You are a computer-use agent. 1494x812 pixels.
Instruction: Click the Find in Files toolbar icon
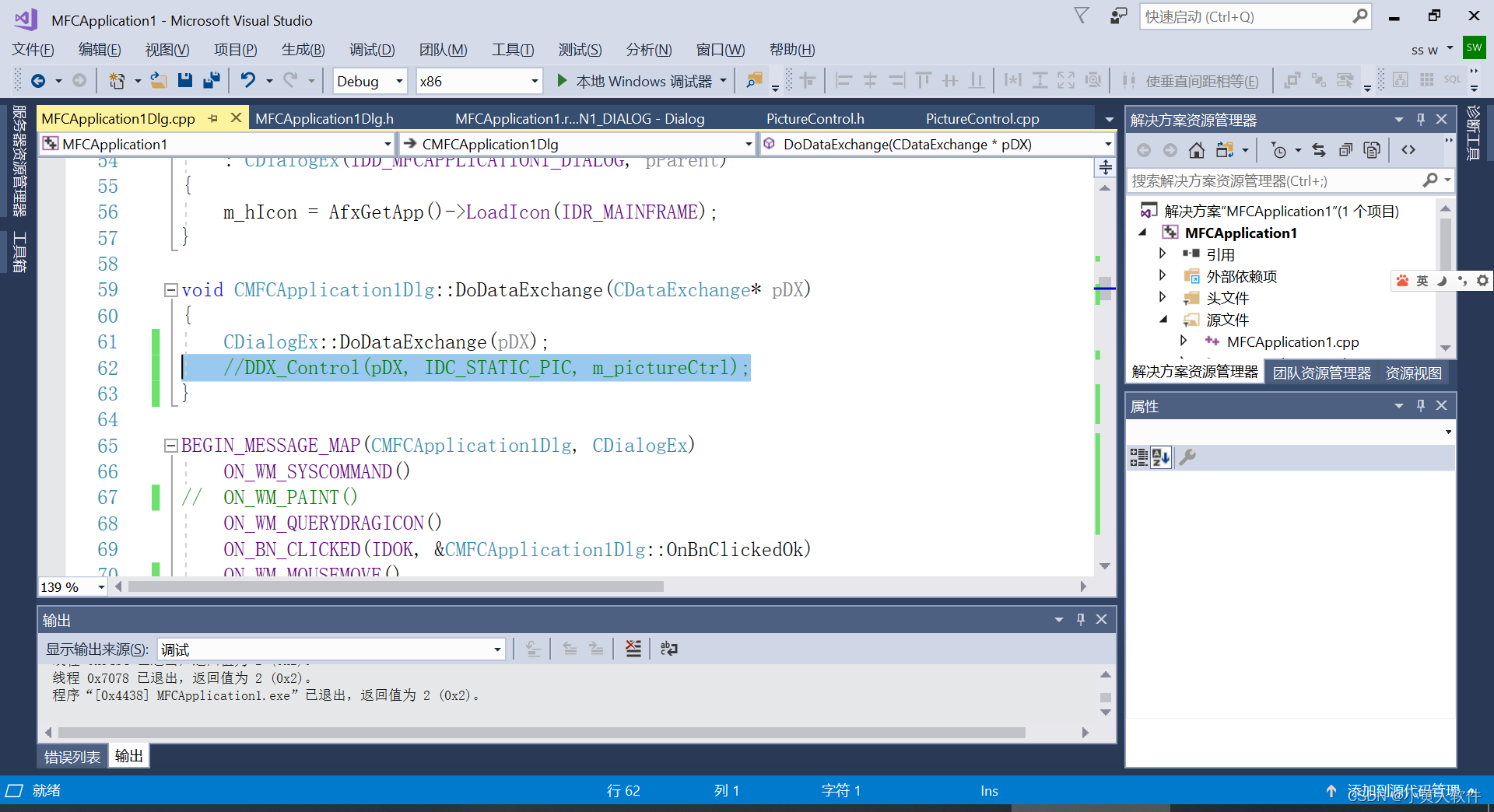(x=754, y=81)
